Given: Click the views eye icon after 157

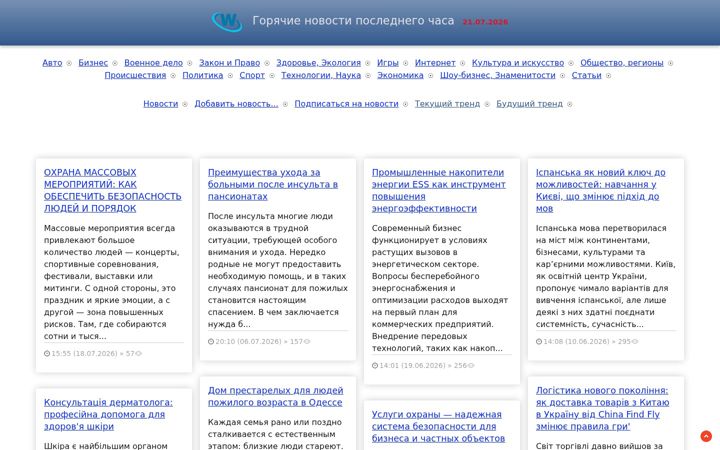Looking at the screenshot, I should click(307, 342).
